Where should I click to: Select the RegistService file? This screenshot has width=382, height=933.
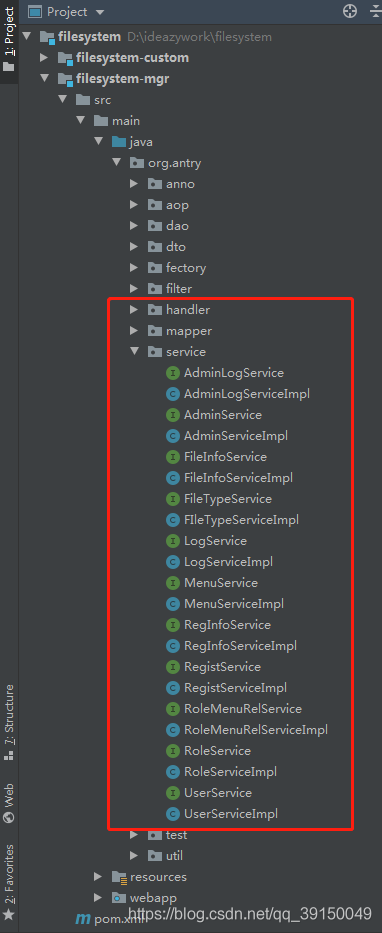point(223,667)
